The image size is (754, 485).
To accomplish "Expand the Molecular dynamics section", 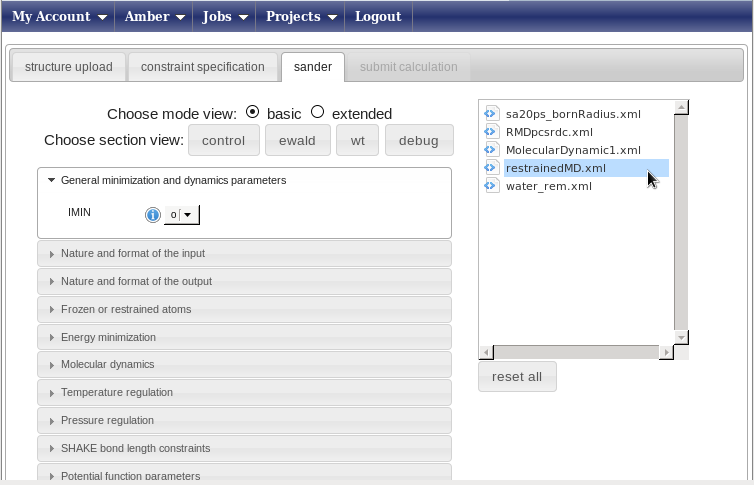I will (244, 364).
